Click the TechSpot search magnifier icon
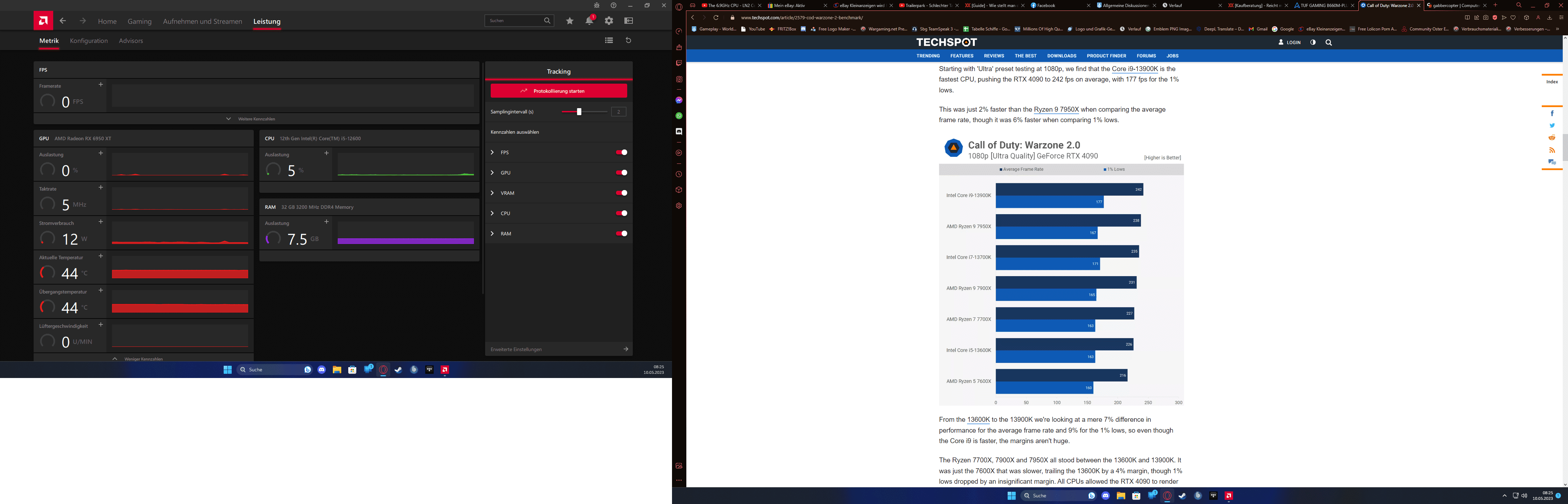The height and width of the screenshot is (504, 1568). pyautogui.click(x=1329, y=43)
